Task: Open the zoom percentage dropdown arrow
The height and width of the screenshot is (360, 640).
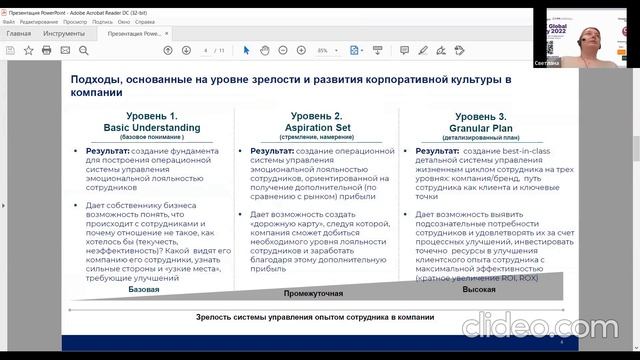Action: pos(336,51)
